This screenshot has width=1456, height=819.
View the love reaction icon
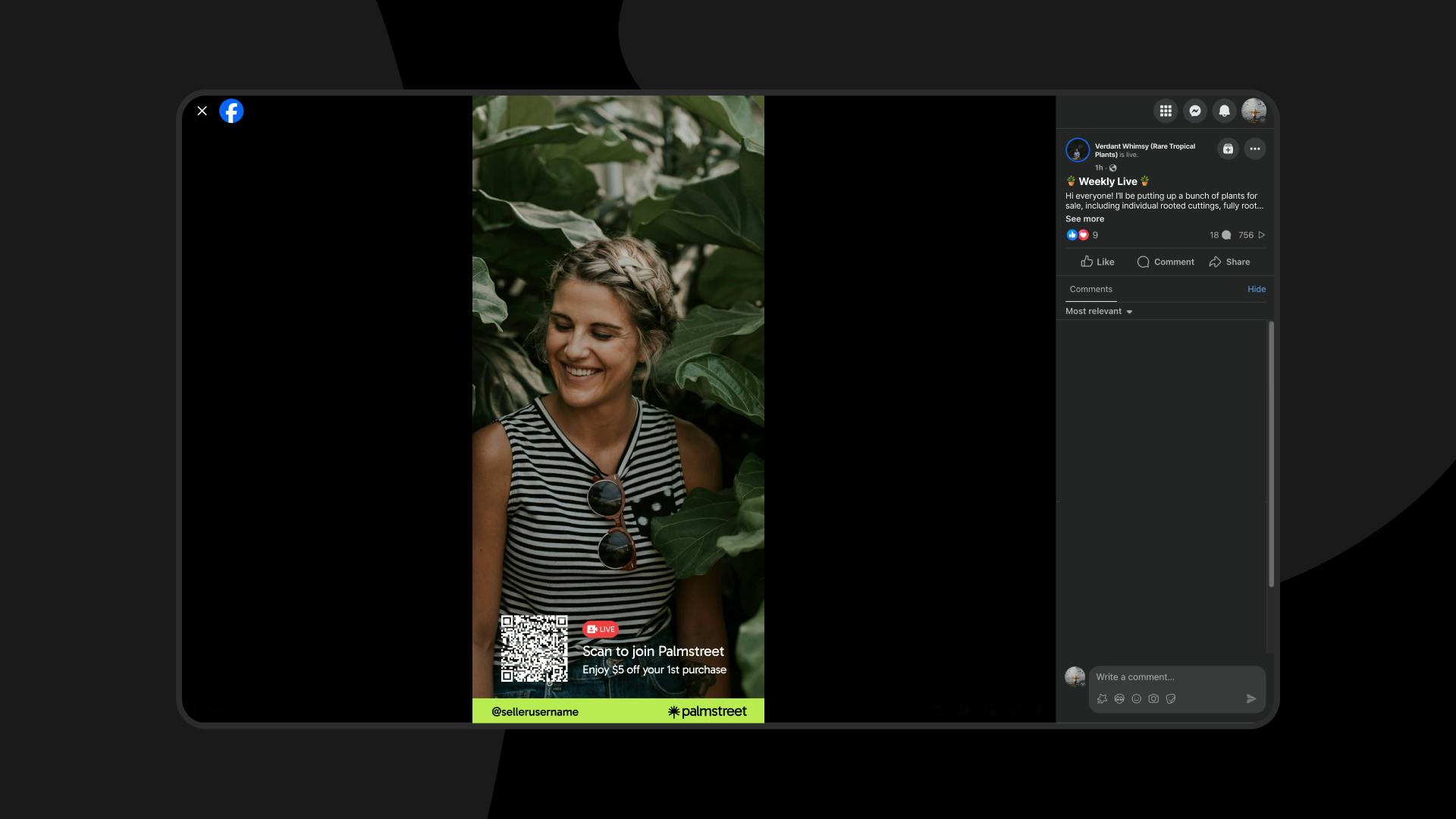(1083, 235)
